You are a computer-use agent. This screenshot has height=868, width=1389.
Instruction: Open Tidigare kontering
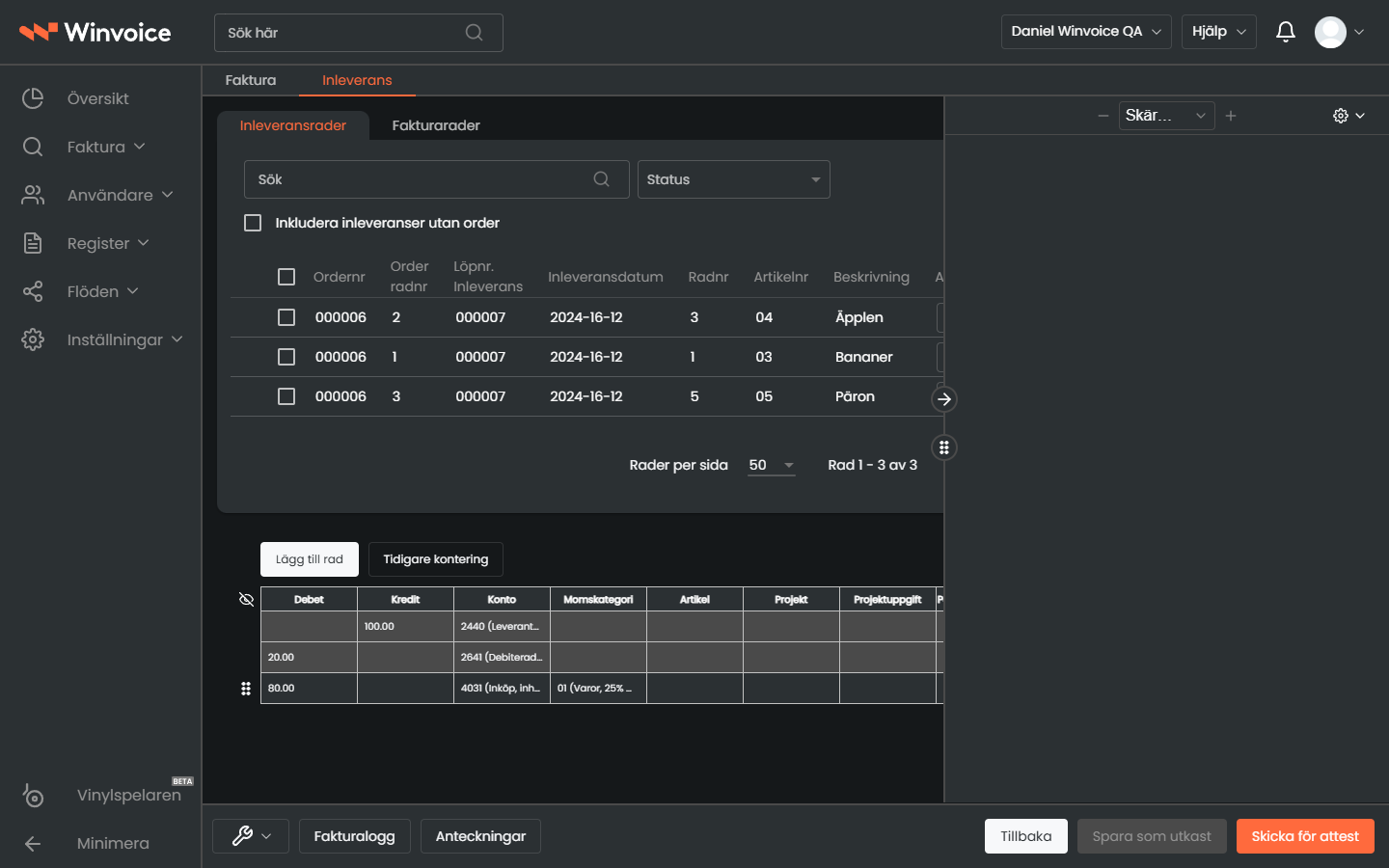pyautogui.click(x=436, y=559)
